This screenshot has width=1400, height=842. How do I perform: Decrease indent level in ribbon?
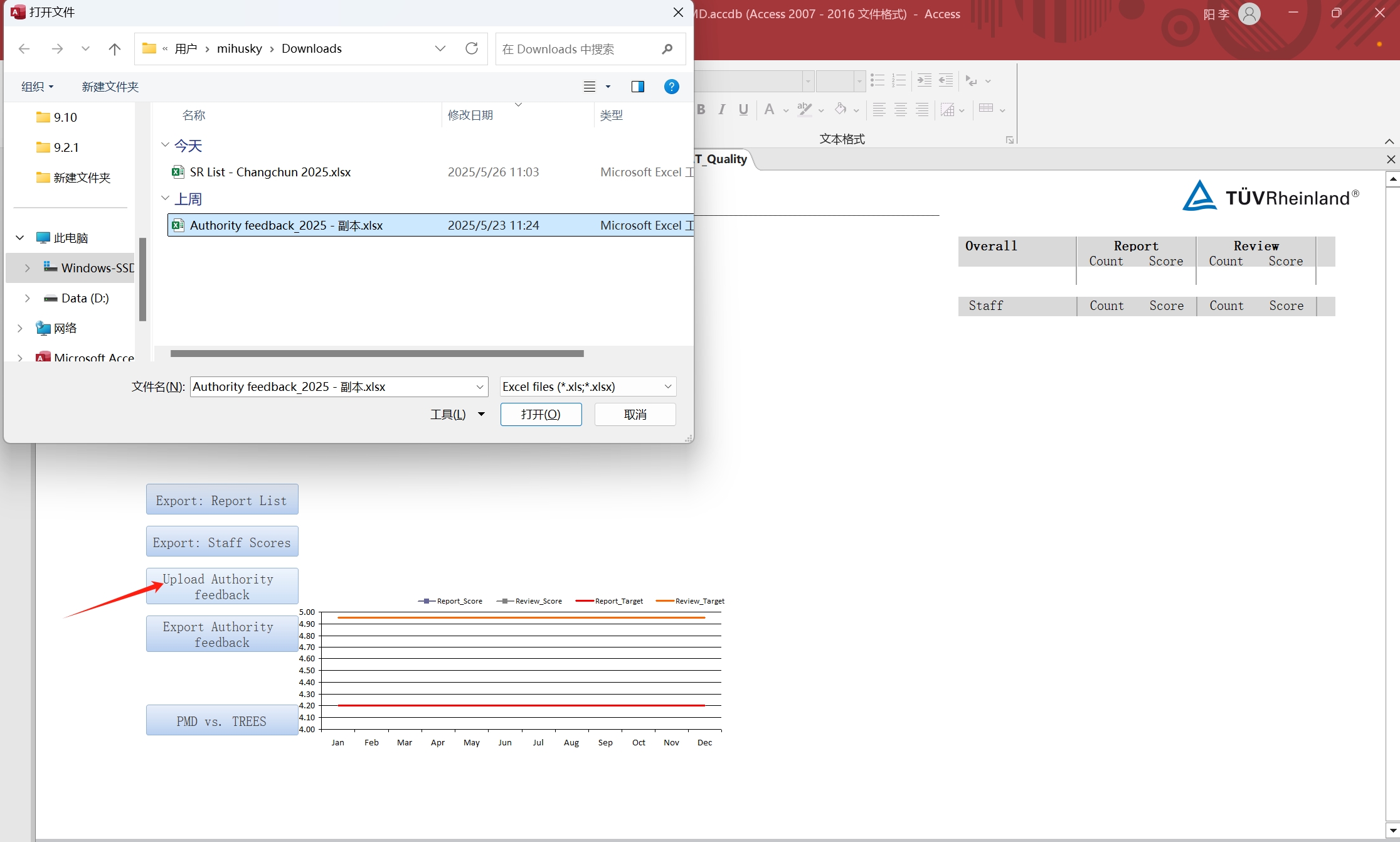946,80
